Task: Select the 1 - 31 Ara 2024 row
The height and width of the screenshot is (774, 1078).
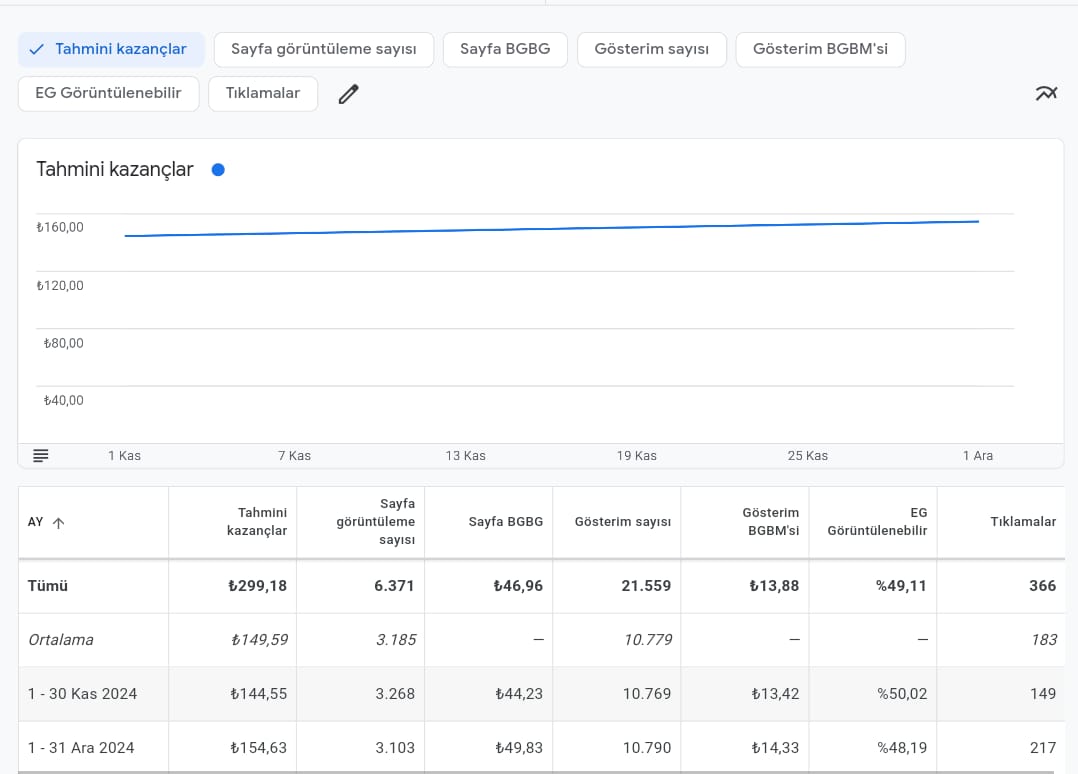Action: coord(541,747)
